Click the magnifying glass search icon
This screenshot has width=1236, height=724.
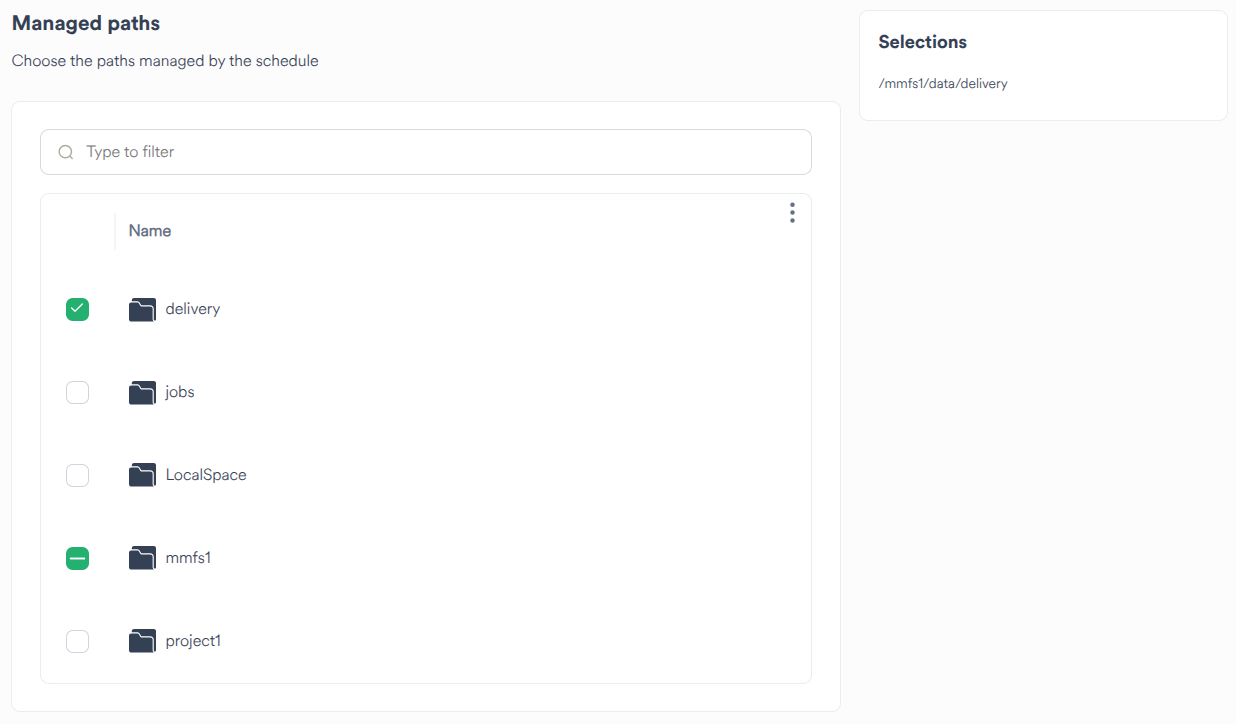click(x=65, y=151)
